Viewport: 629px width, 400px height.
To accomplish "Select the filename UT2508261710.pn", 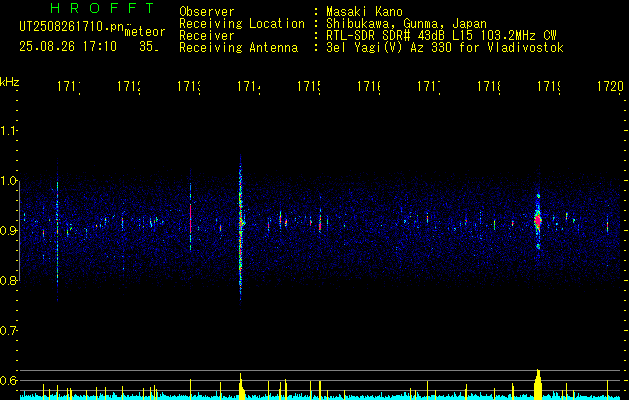I will pyautogui.click(x=72, y=27).
